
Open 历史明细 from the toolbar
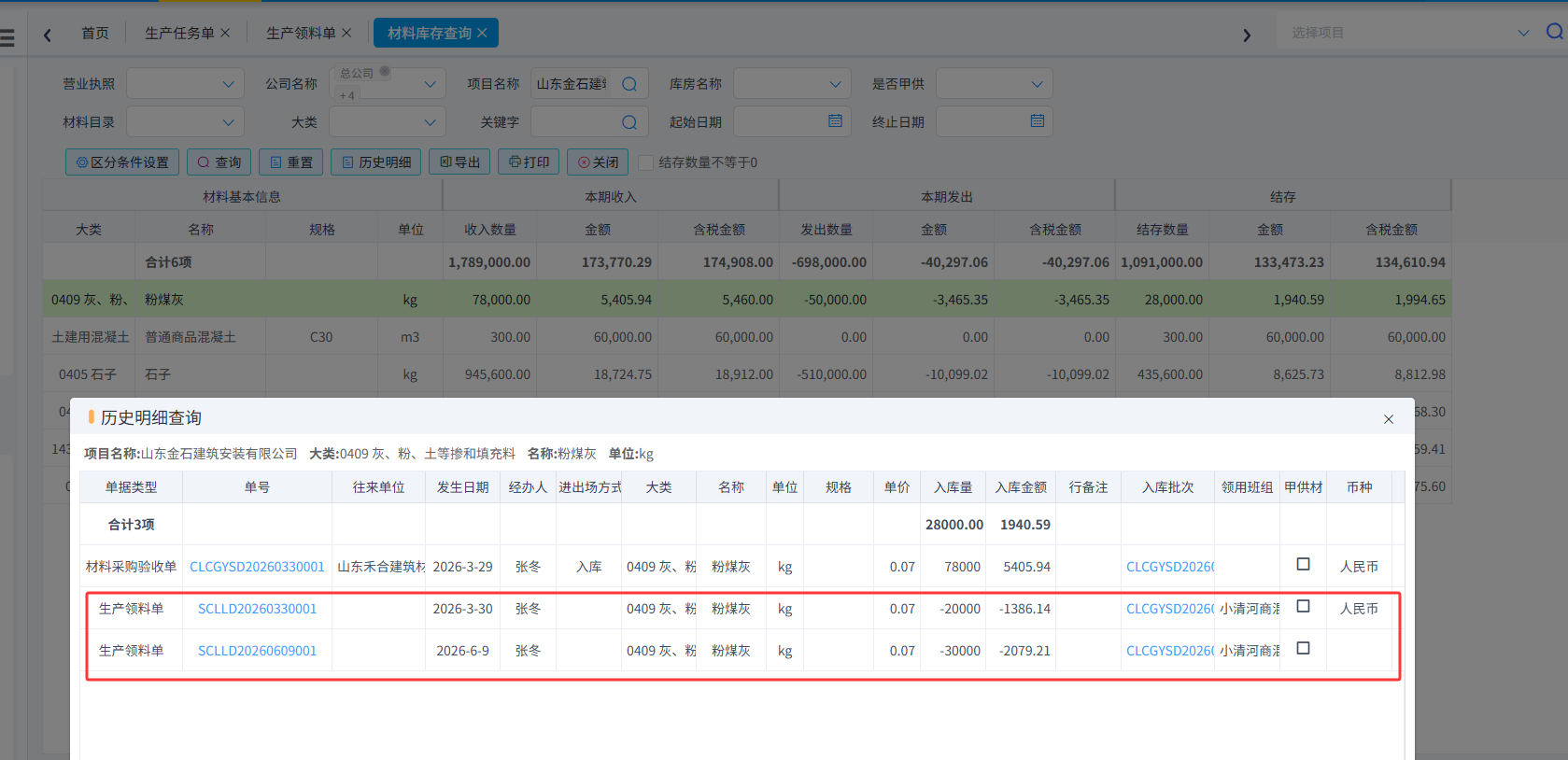376,162
